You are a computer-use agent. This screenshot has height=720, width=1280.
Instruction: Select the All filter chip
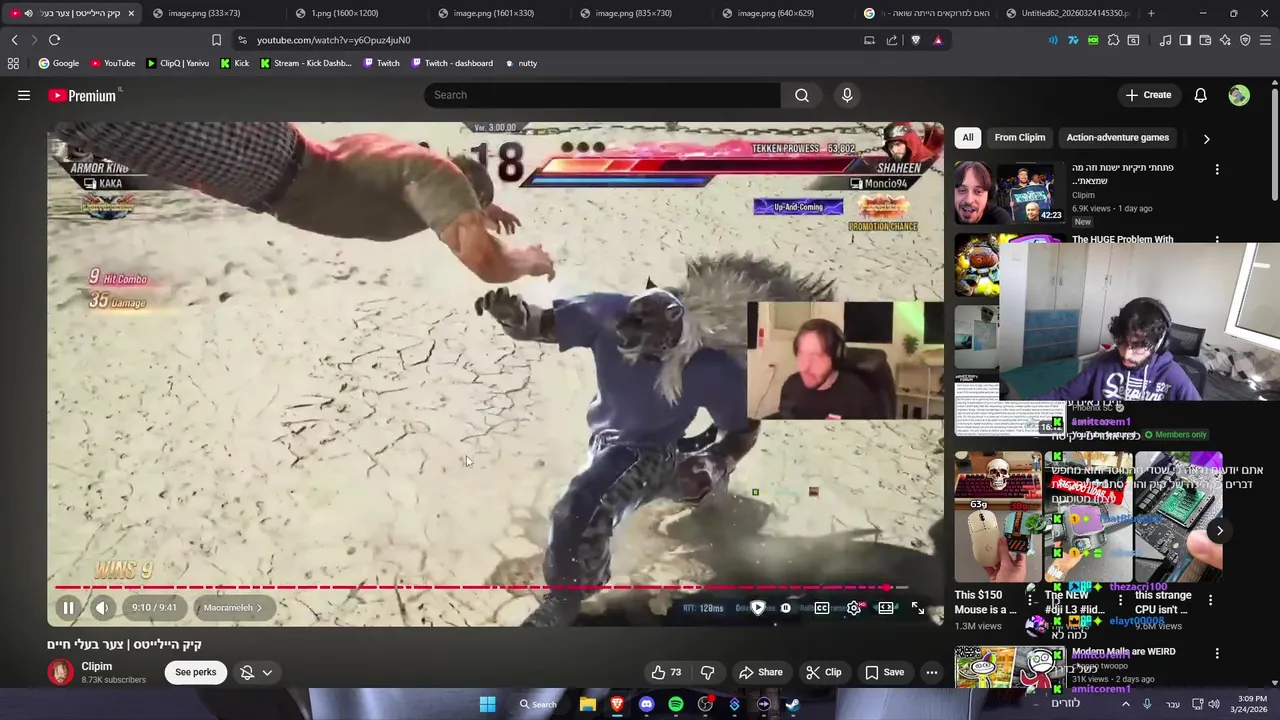point(967,138)
